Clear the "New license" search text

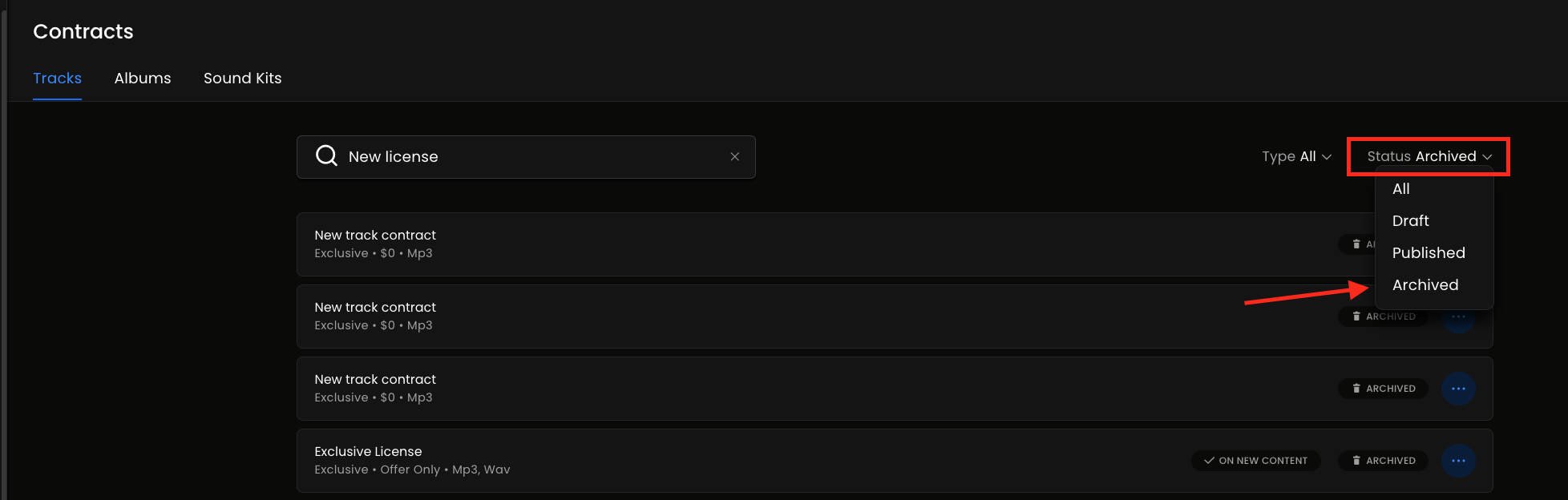tap(734, 156)
